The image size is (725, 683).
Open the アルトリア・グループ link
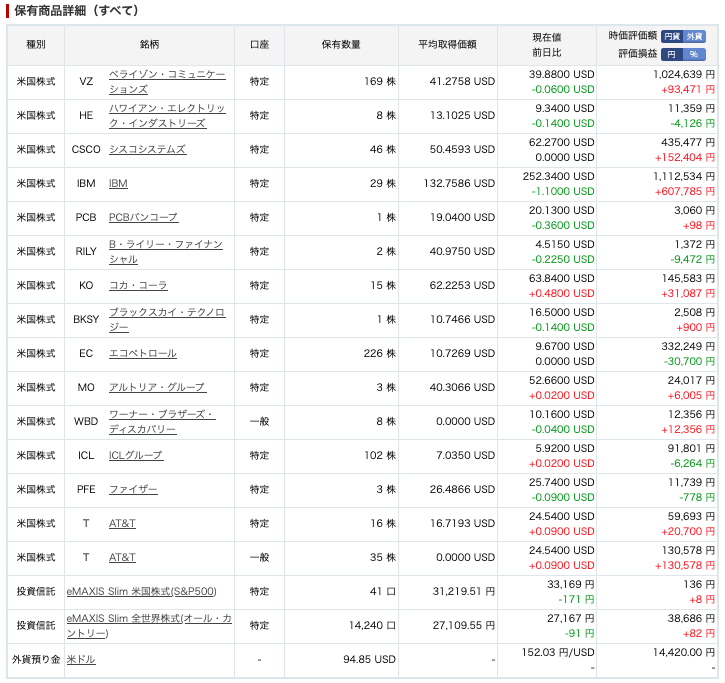[157, 388]
